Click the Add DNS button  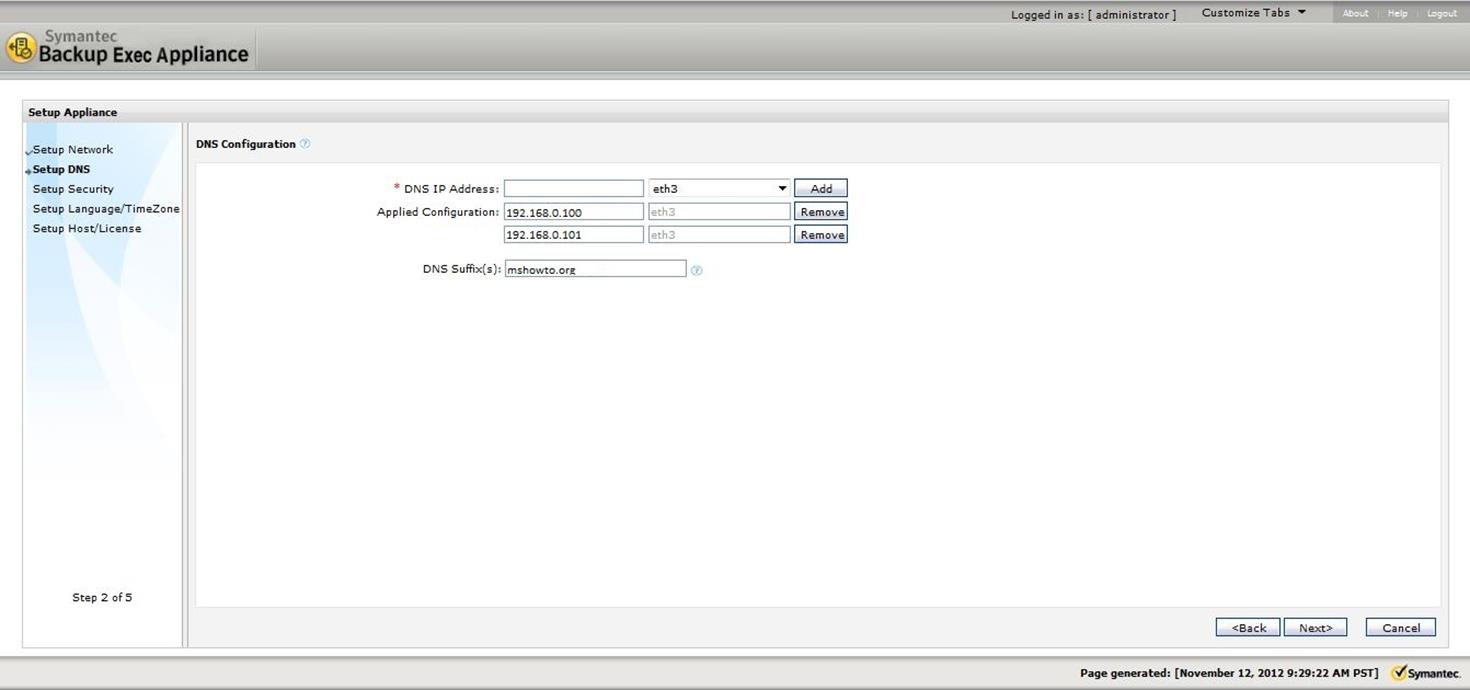(x=821, y=188)
